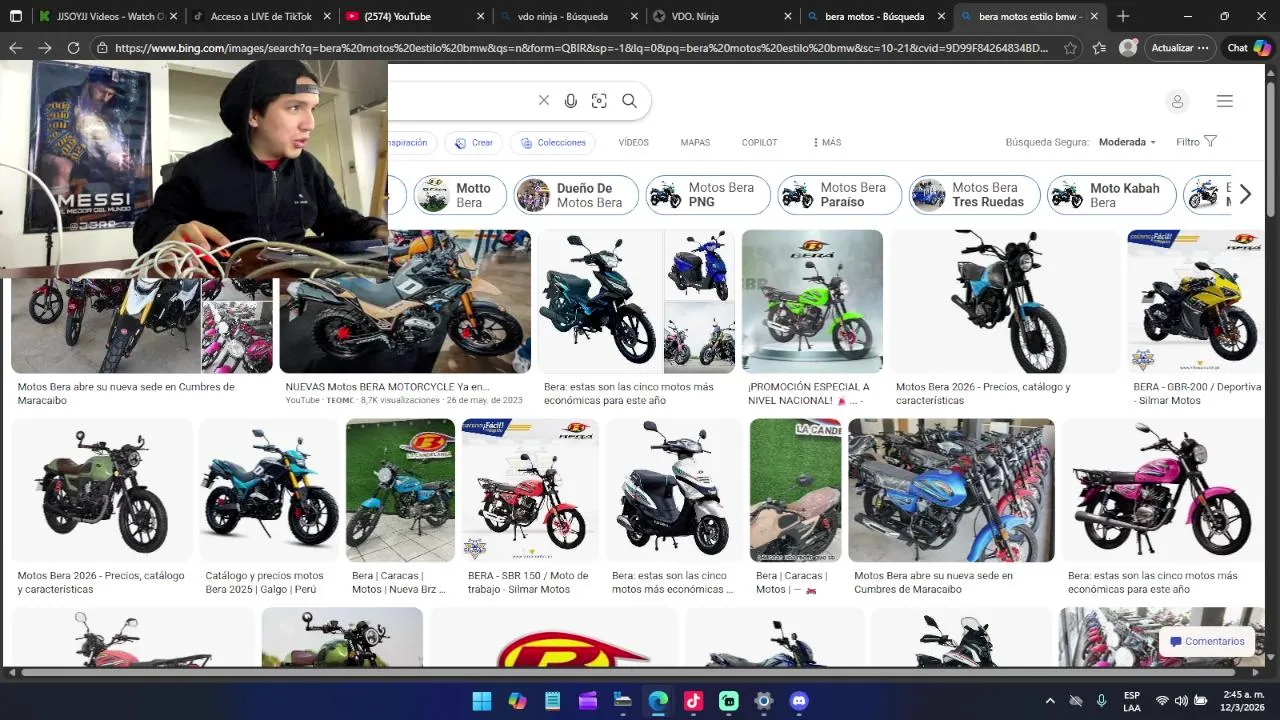Open tab actions menu icon at top-left
The height and width of the screenshot is (720, 1280).
[x=15, y=16]
